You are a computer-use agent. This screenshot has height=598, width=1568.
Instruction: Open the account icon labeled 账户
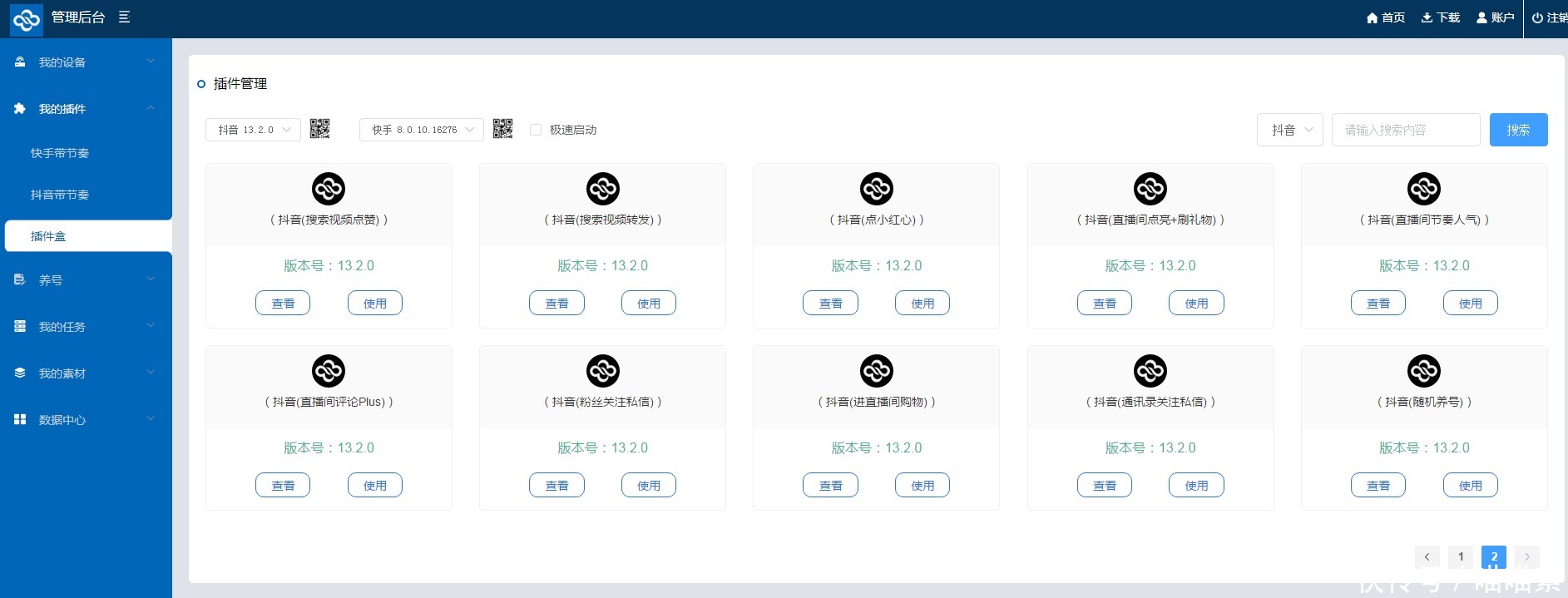pos(1481,17)
